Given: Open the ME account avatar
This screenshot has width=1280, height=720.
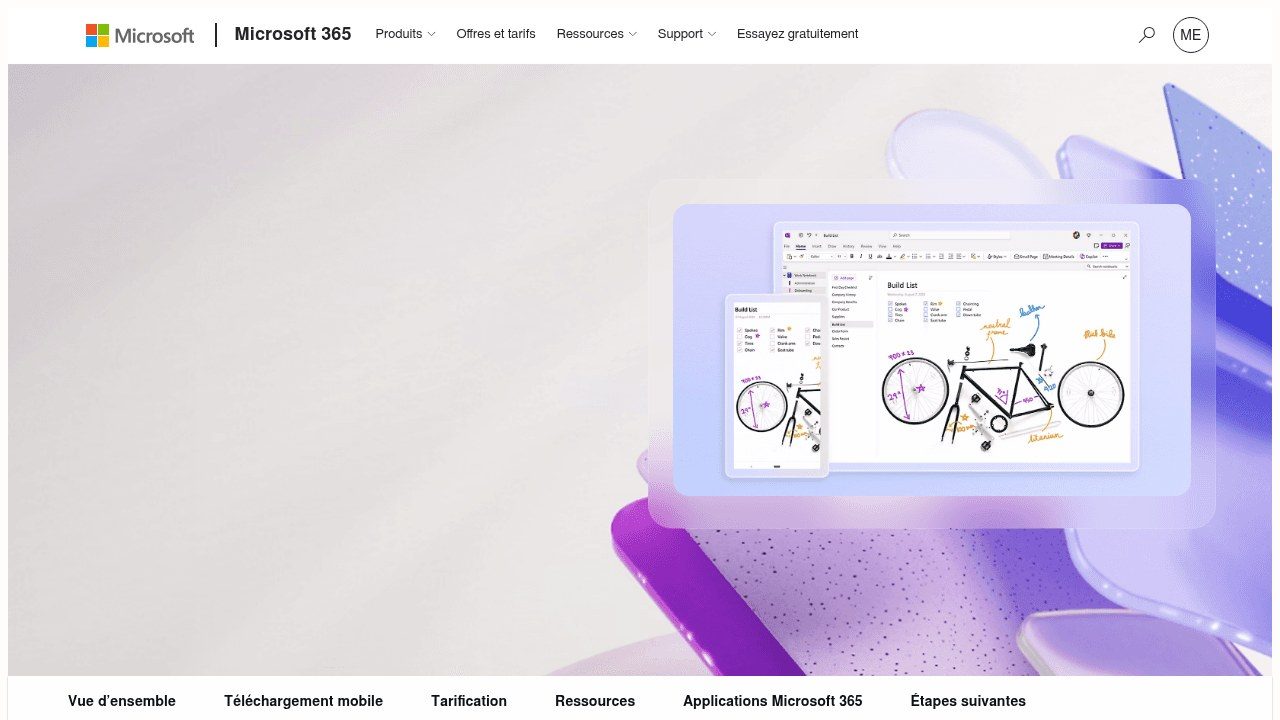Looking at the screenshot, I should (x=1190, y=35).
